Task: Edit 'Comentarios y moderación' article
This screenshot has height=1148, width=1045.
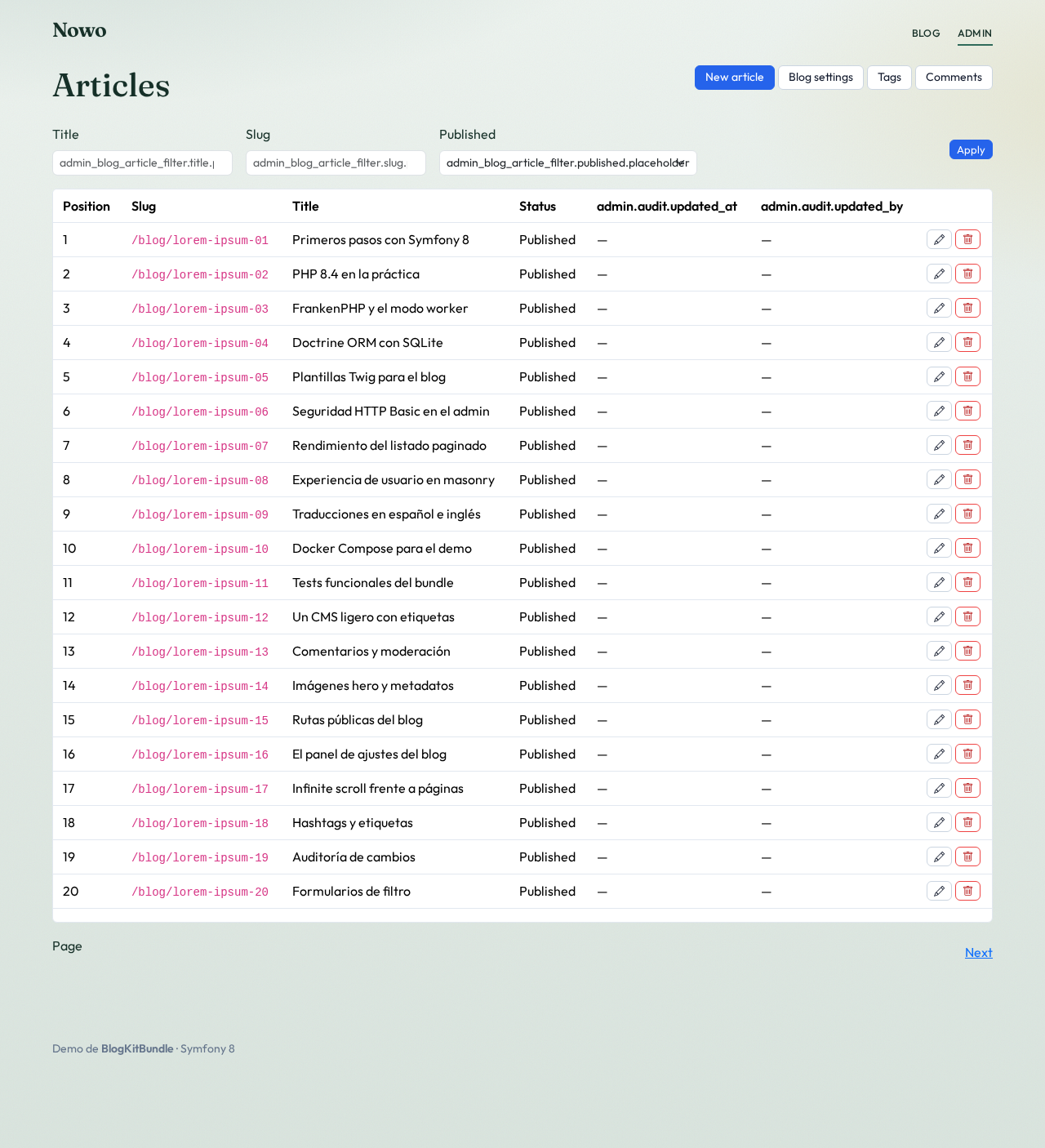Action: click(x=939, y=651)
